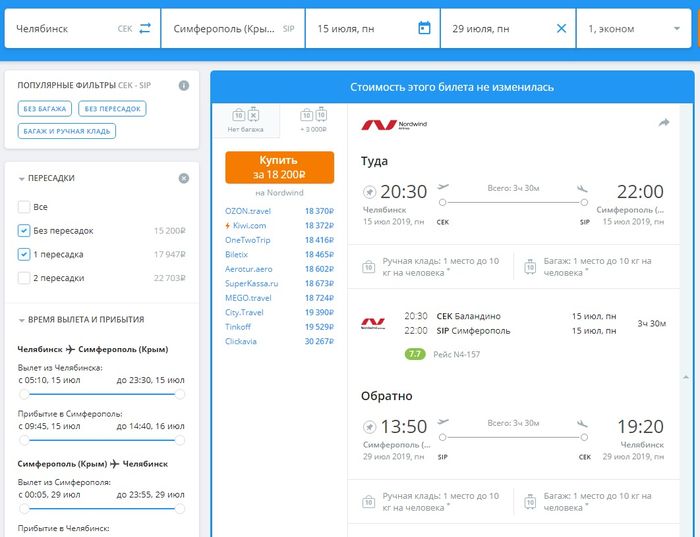This screenshot has width=700, height=537.
Task: Open SuperKassa.ru offer link
Action: point(251,283)
